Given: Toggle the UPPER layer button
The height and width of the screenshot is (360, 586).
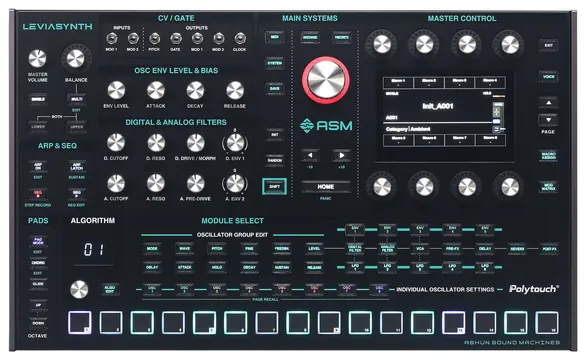Looking at the screenshot, I should (x=76, y=127).
